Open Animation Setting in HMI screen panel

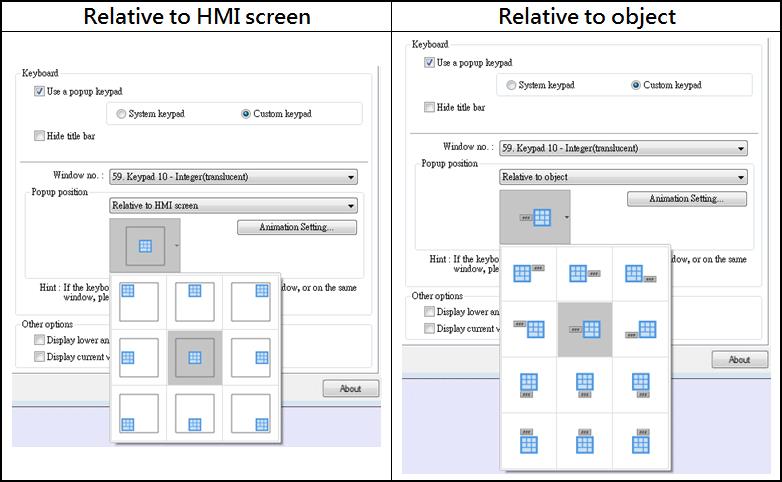297,228
